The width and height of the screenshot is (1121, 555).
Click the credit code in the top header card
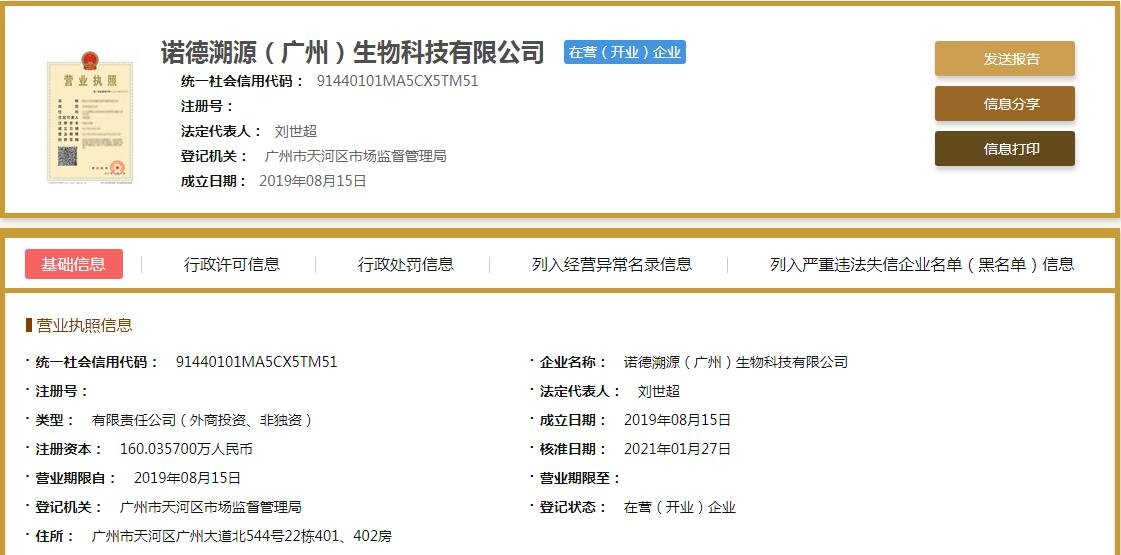tap(397, 81)
